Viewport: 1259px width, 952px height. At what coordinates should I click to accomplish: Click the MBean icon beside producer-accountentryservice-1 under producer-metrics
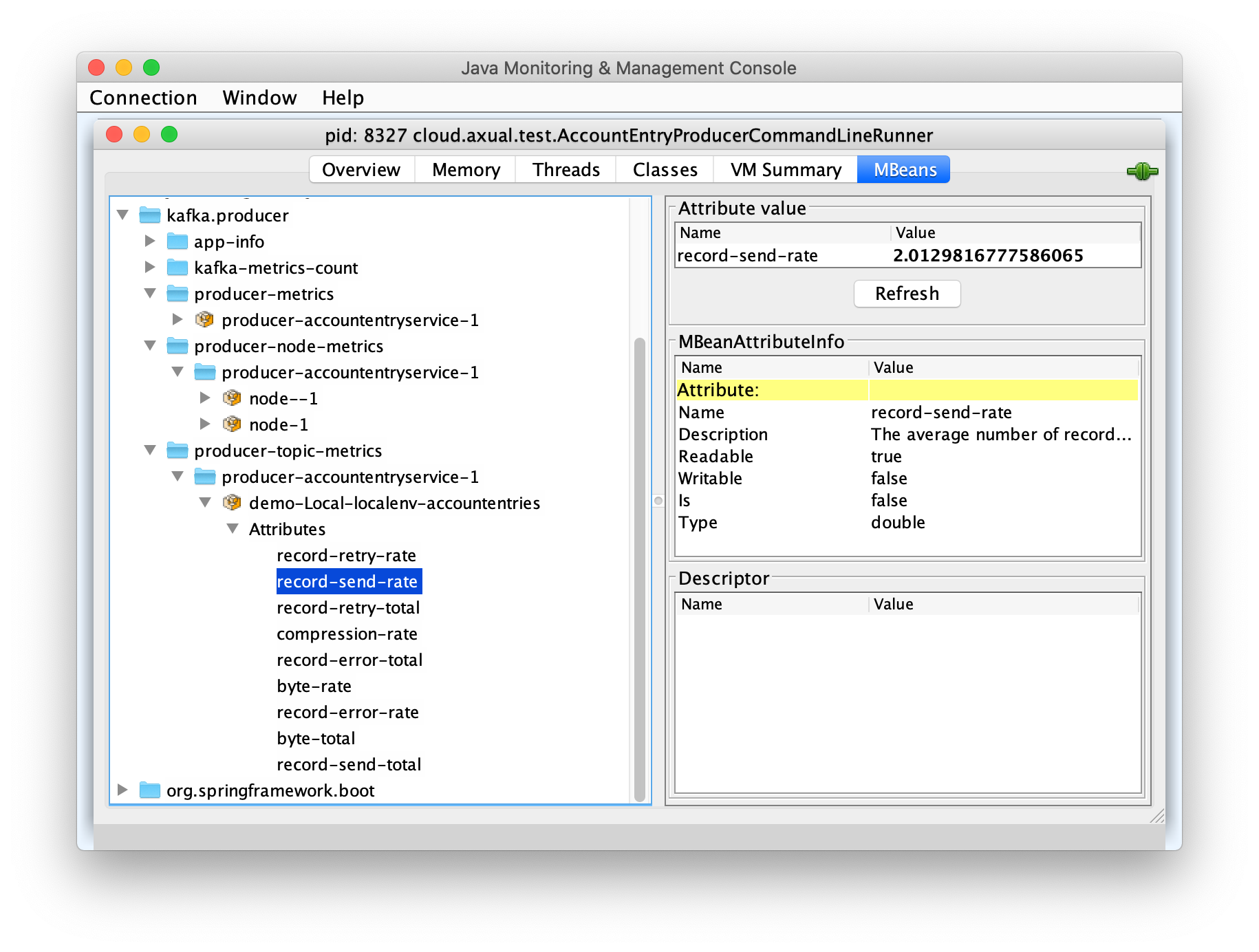205,320
